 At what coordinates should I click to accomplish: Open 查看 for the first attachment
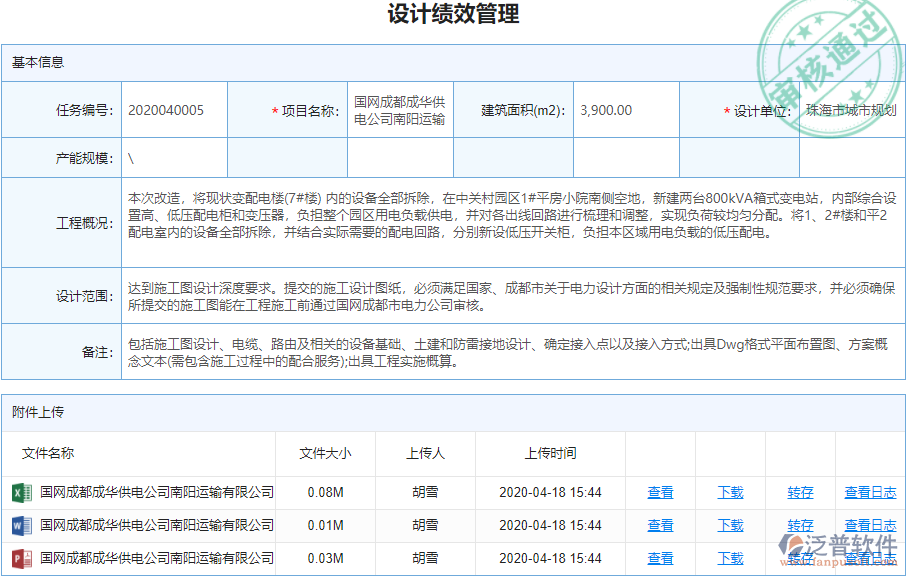coord(660,492)
